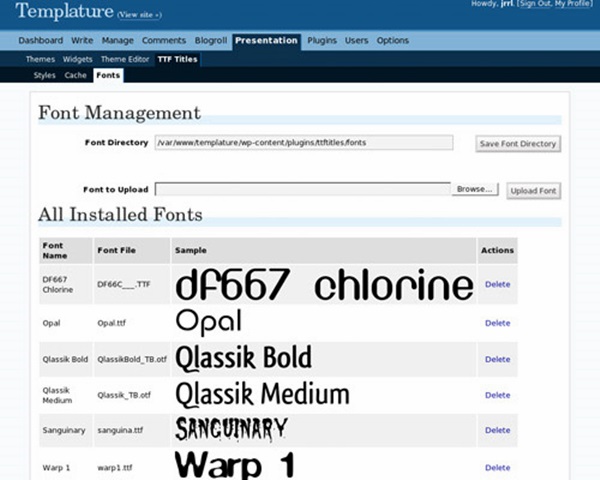600x480 pixels.
Task: Click the QlassikBold_TB.otf file name
Action: coord(132,359)
